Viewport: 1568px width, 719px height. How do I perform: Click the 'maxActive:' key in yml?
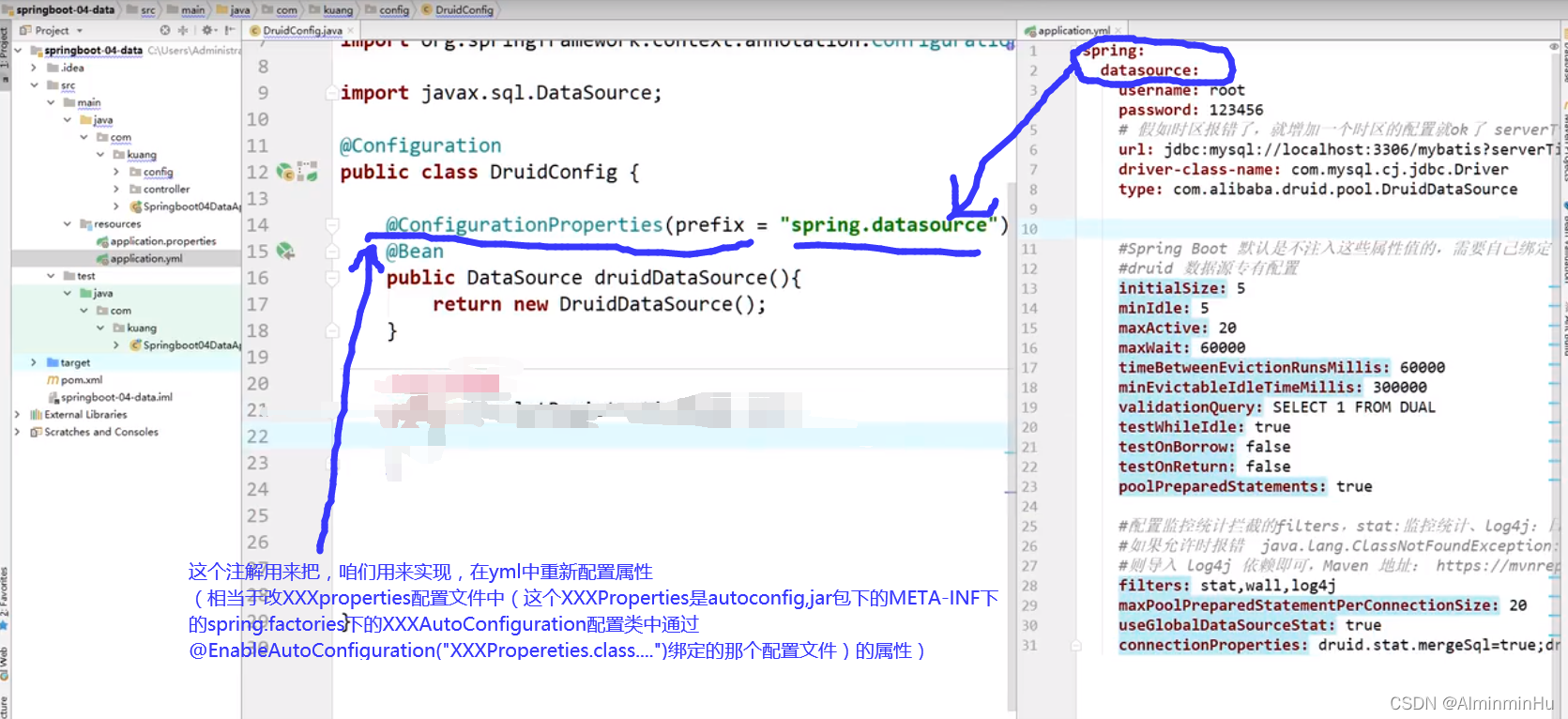click(1163, 328)
